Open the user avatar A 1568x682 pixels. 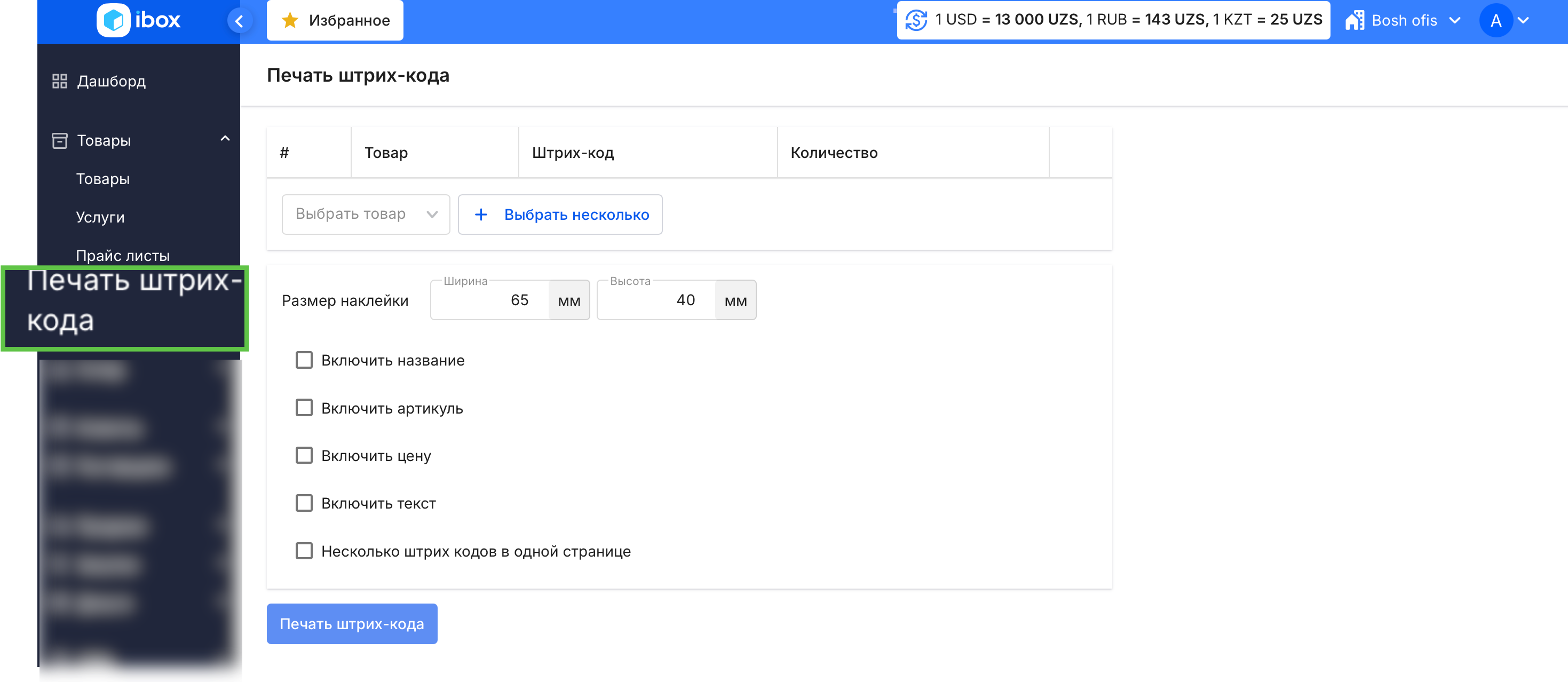click(1495, 21)
